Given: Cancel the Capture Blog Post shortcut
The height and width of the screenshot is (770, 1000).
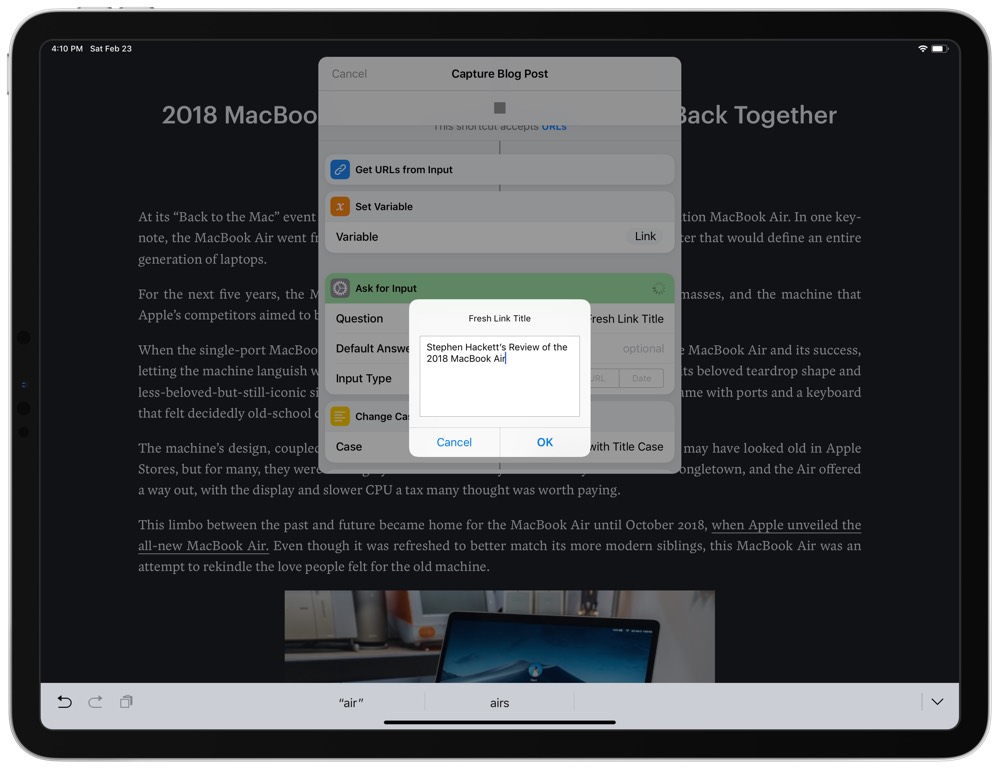Looking at the screenshot, I should click(x=349, y=74).
